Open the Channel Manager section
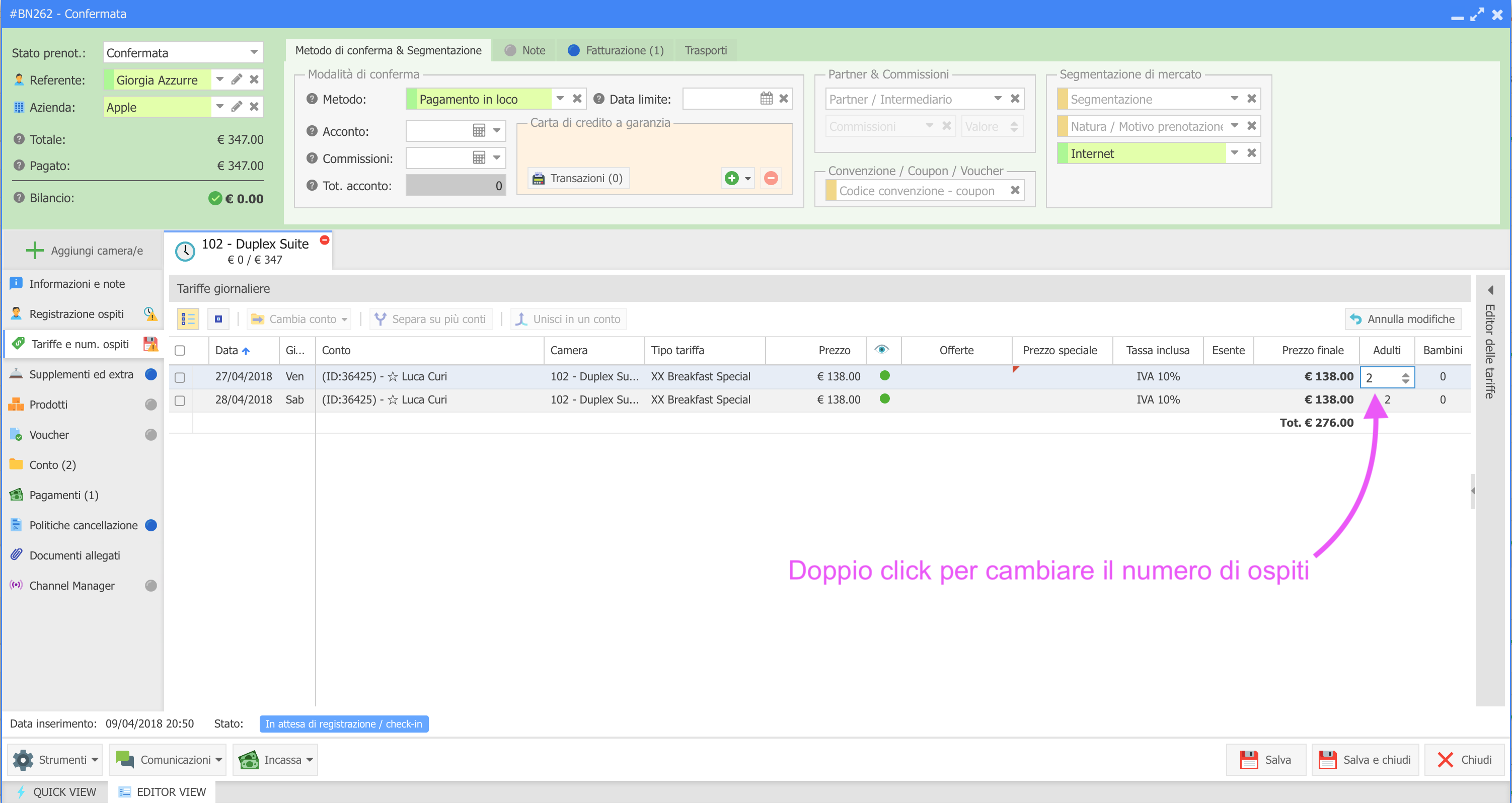Screen dimensions: 1512x803 point(84,586)
